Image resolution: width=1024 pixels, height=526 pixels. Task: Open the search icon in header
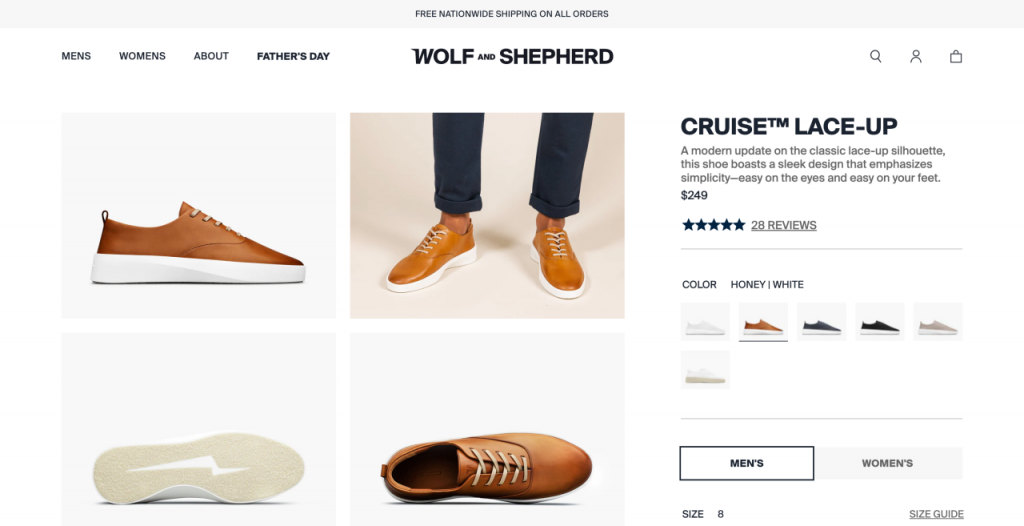876,56
